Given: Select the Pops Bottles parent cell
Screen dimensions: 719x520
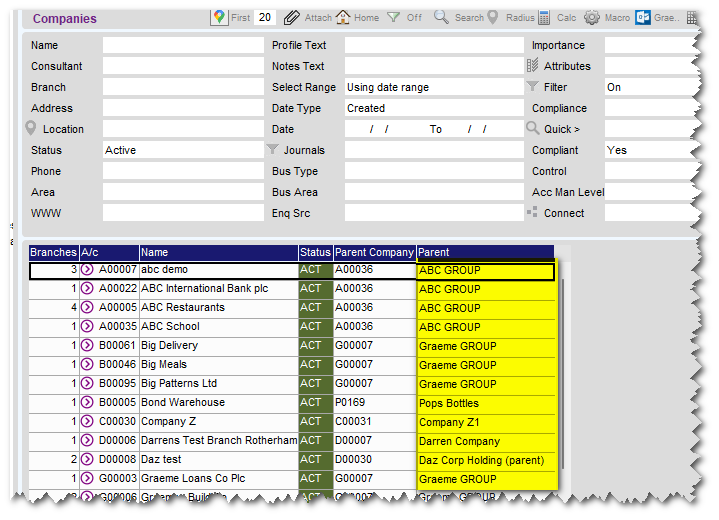Looking at the screenshot, I should [x=486, y=403].
